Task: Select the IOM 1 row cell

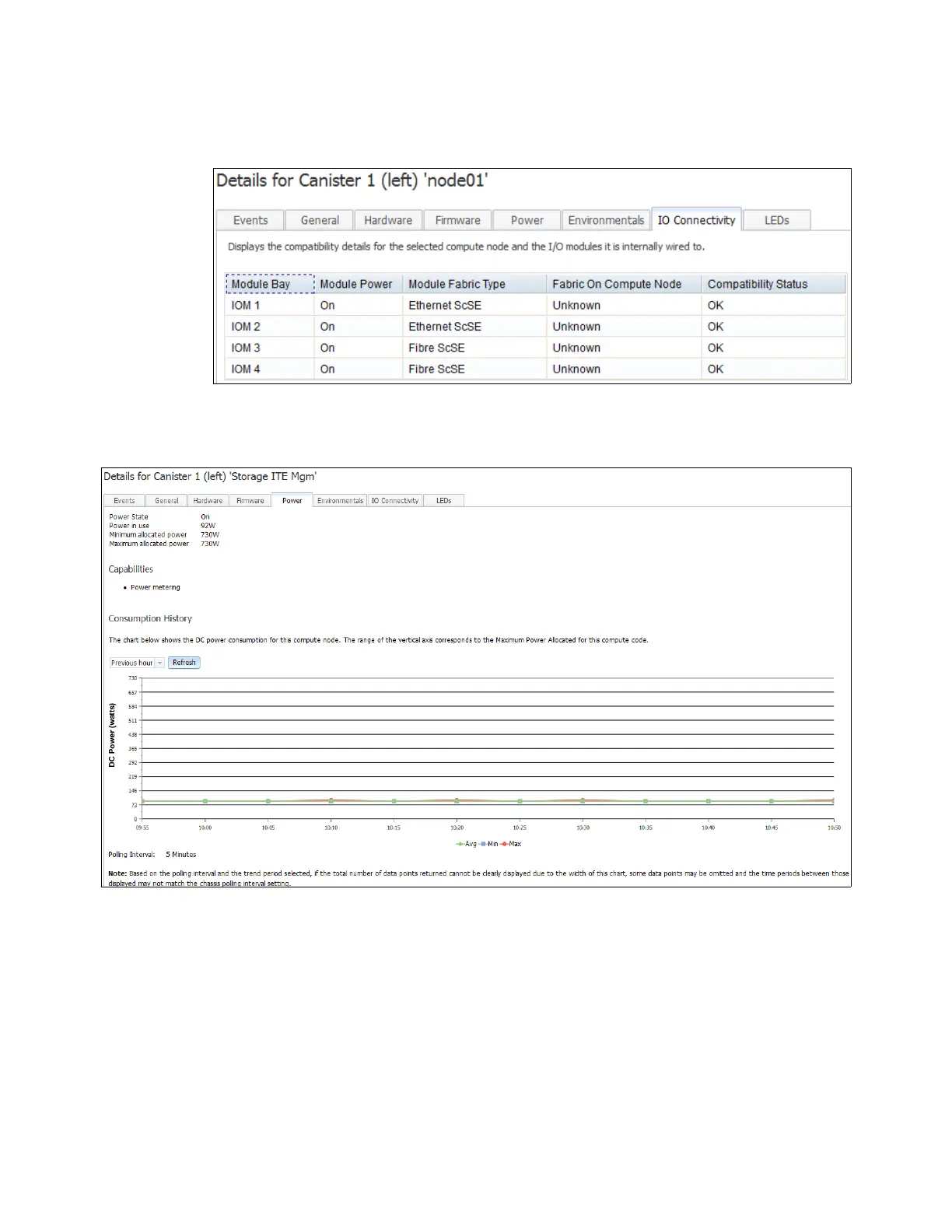Action: pyautogui.click(x=270, y=305)
